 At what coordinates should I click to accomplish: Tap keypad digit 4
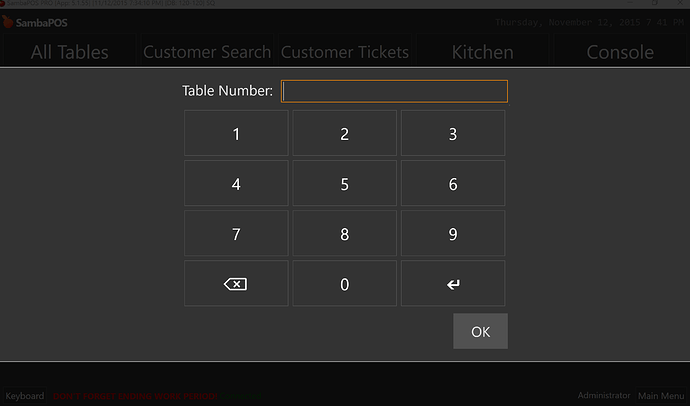(x=236, y=184)
